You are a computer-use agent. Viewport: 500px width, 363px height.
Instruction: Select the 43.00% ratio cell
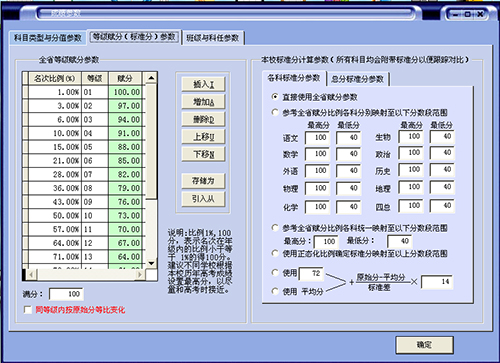click(55, 202)
